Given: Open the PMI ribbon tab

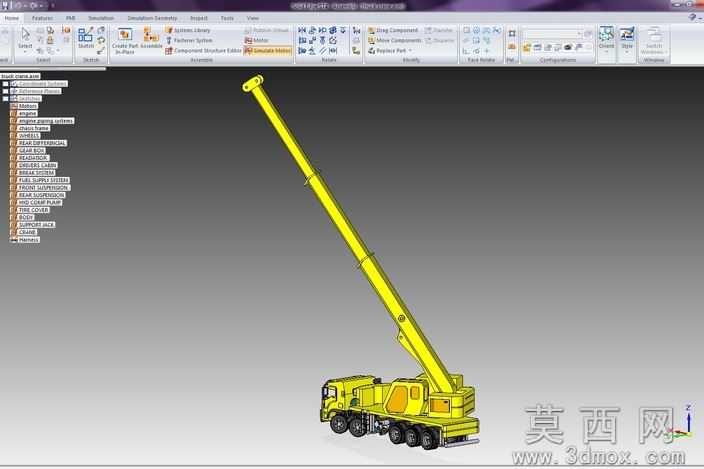Looking at the screenshot, I should tap(70, 18).
